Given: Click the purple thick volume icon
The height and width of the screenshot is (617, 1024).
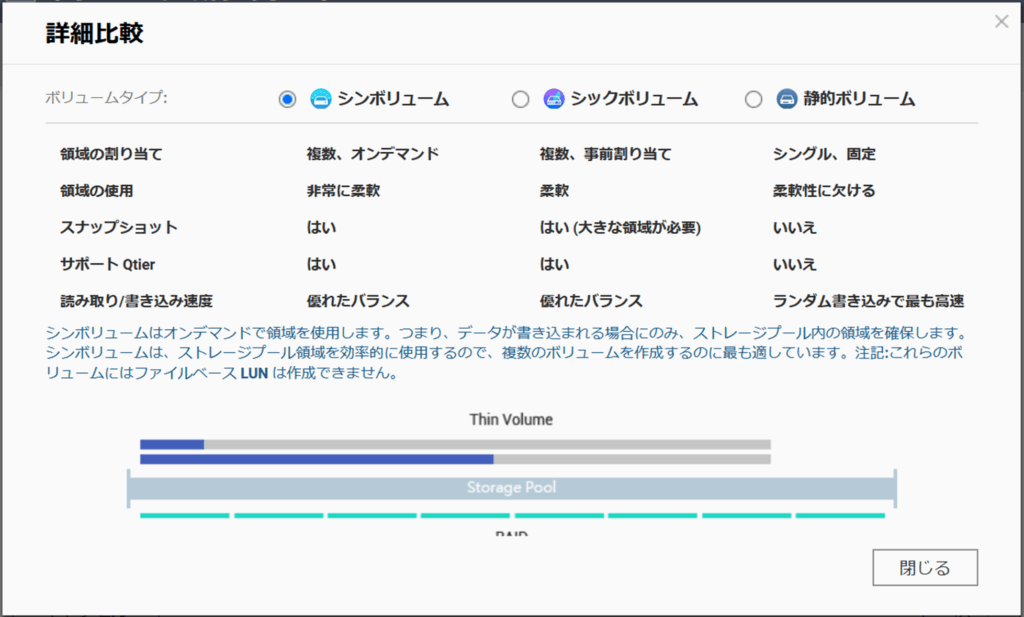Looking at the screenshot, I should pos(553,99).
